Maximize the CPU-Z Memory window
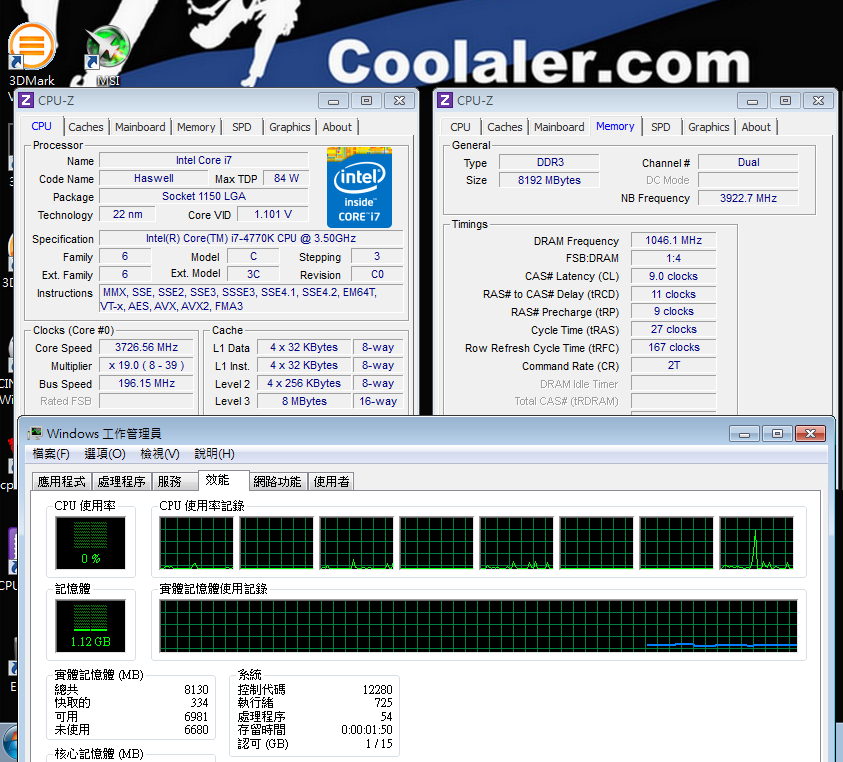Image resolution: width=843 pixels, height=762 pixels. point(785,101)
